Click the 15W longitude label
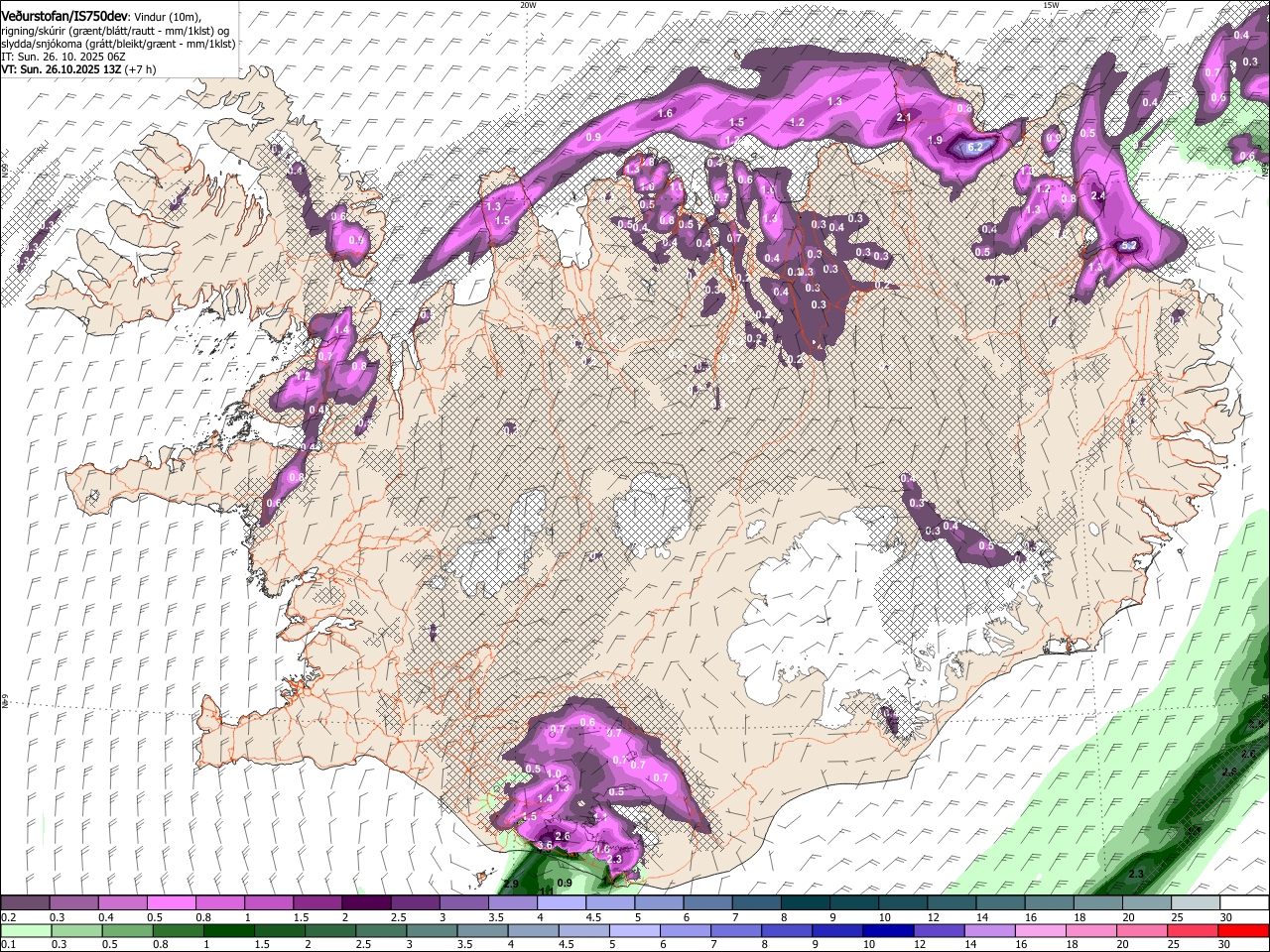The height and width of the screenshot is (952, 1270). tap(1051, 5)
